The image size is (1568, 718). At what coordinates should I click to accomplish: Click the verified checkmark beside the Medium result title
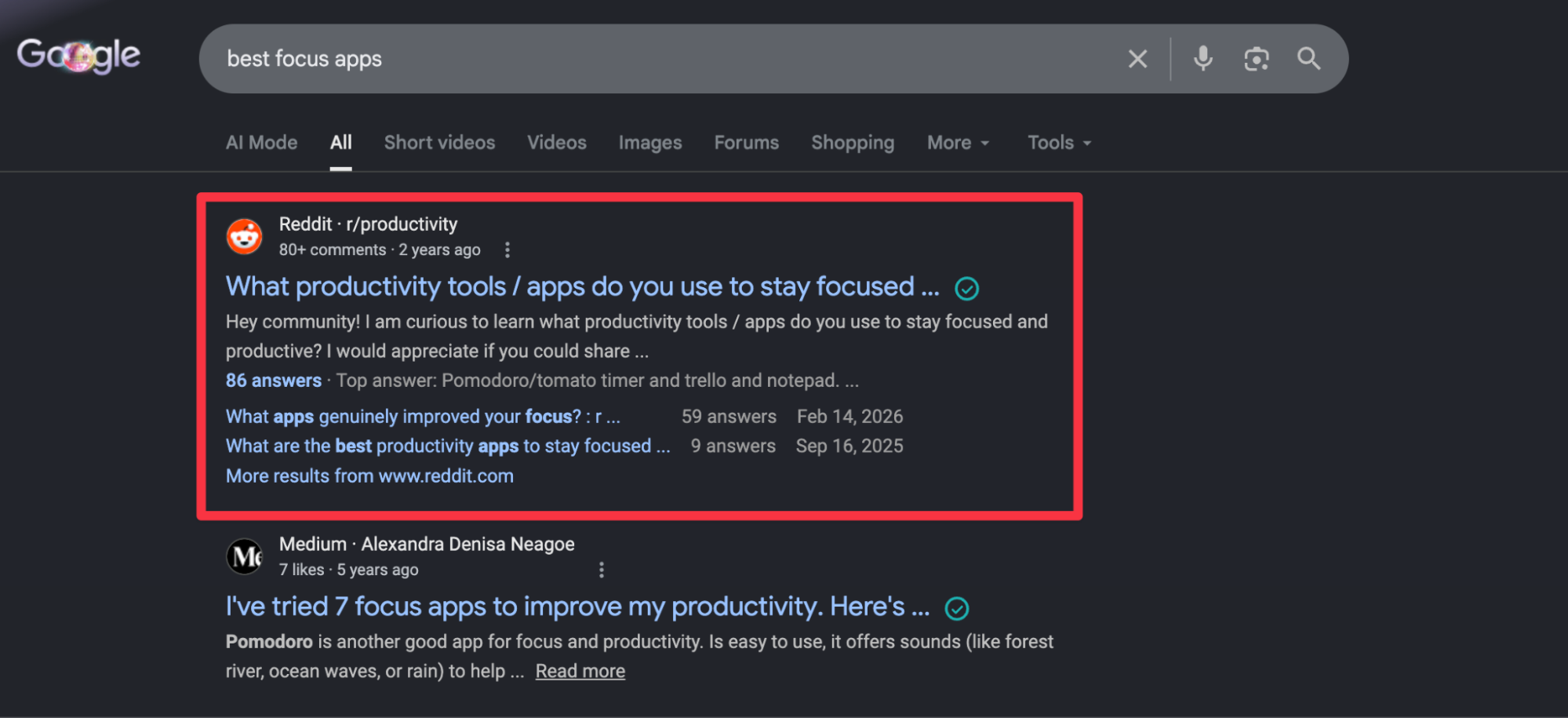coord(957,608)
